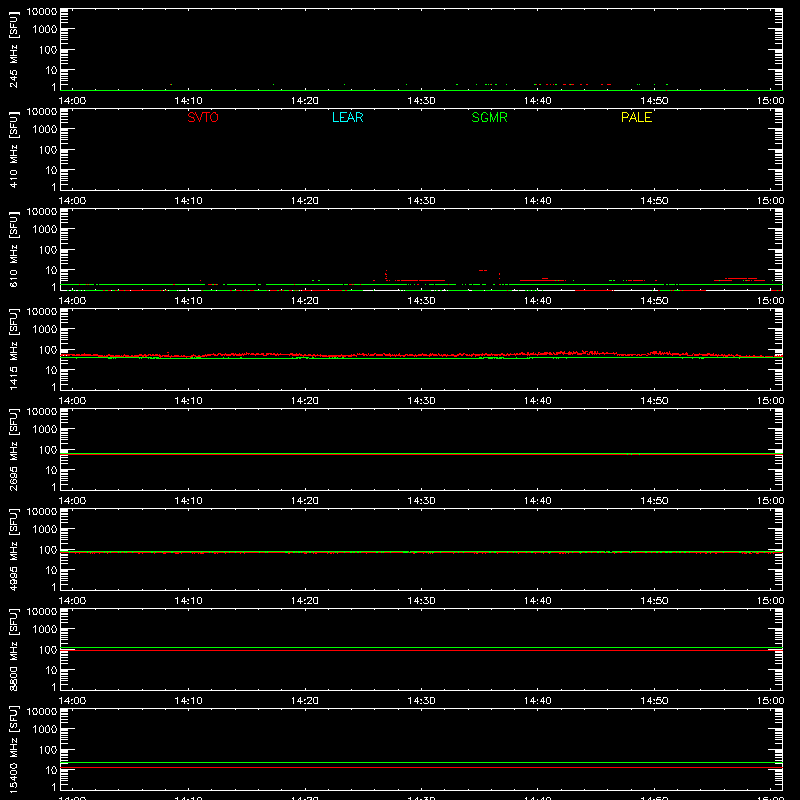Viewport: 800px width, 800px height.
Task: Click the green baseline in the 245 MHz panel
Action: [x=421, y=90]
